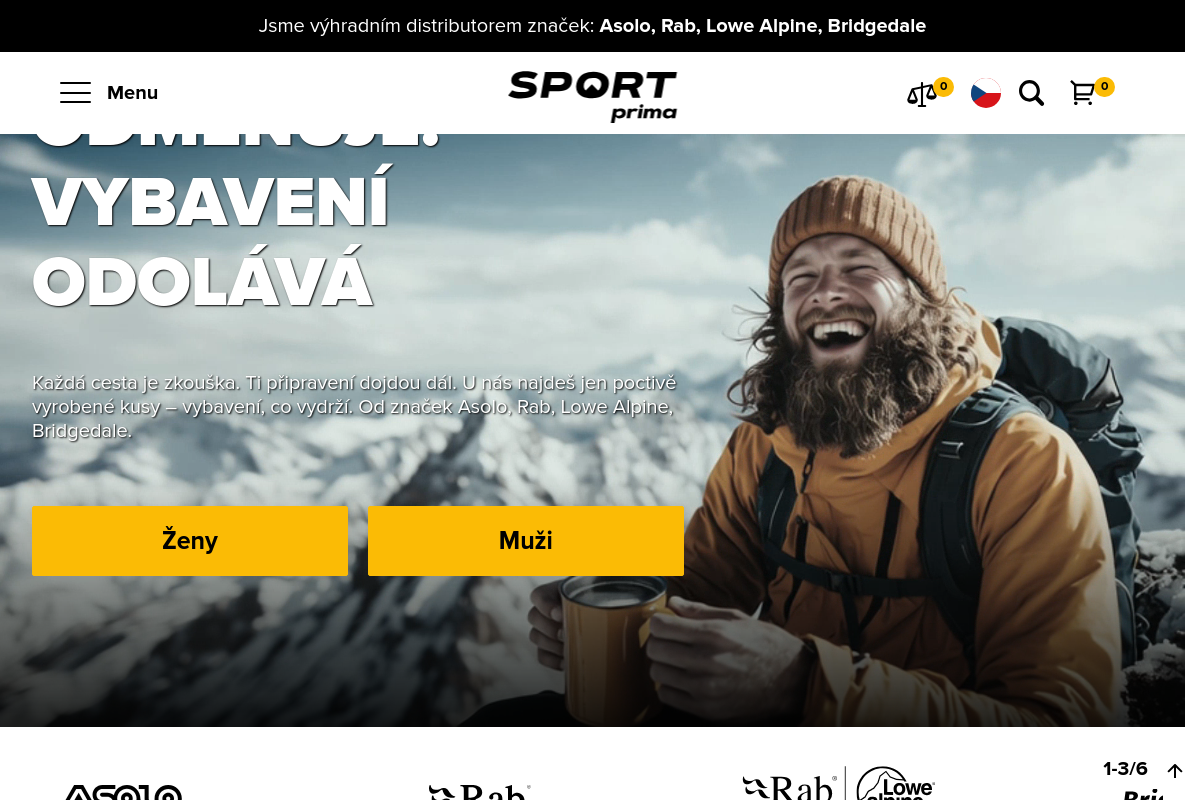Click the hero heading VYBAVENÍ ODOLÁVÁ

210,242
